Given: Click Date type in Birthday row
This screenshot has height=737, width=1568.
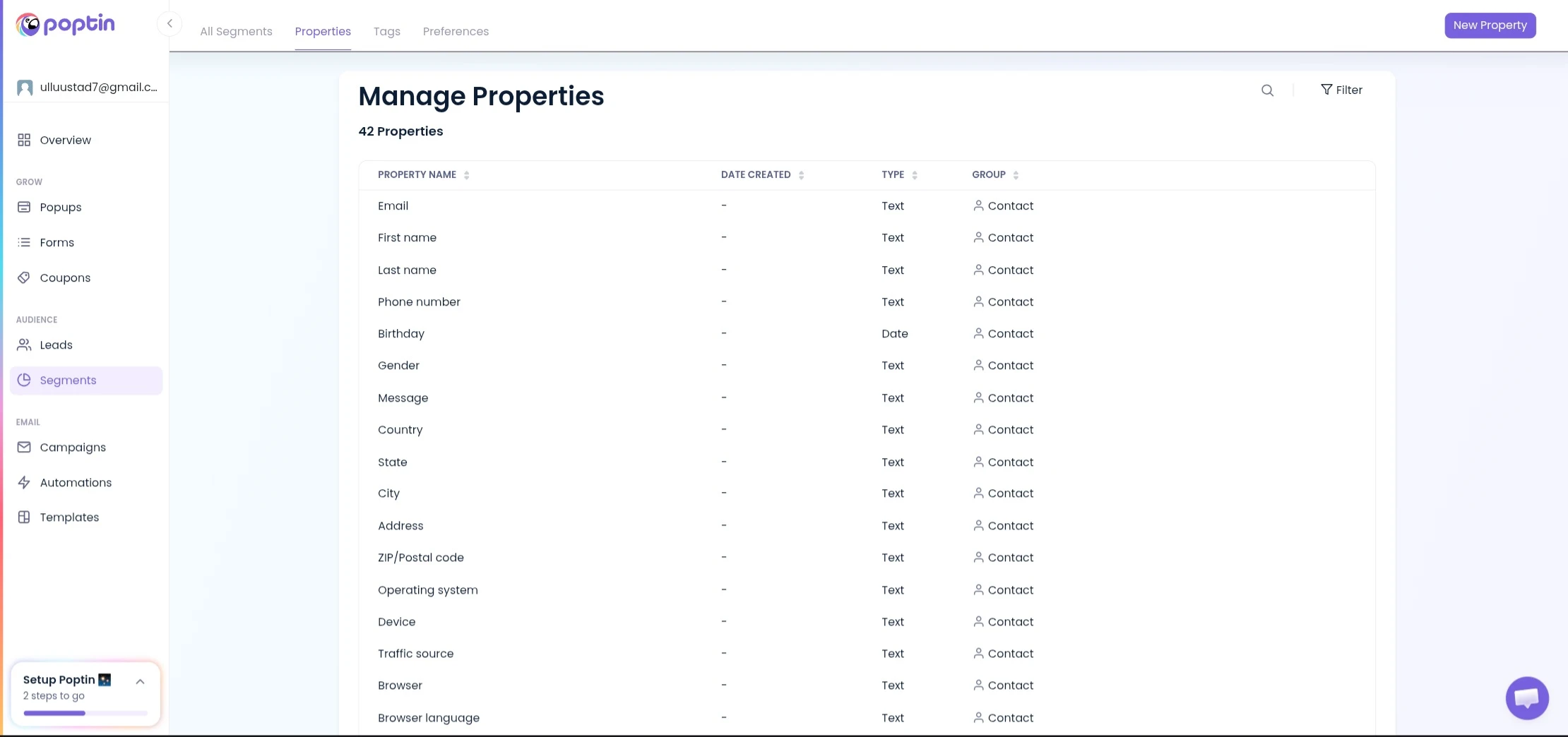Looking at the screenshot, I should 895,334.
